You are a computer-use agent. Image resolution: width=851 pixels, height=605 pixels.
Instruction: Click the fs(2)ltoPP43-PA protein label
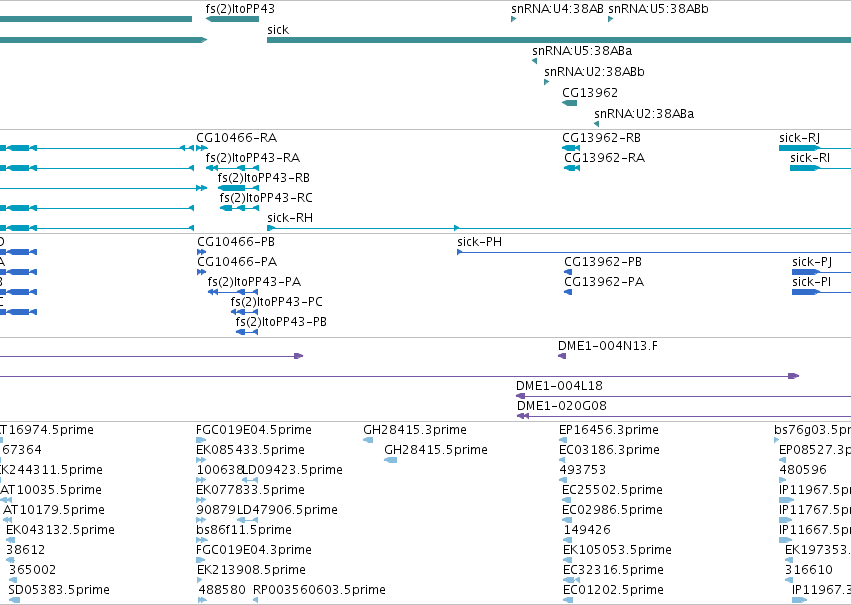pyautogui.click(x=254, y=282)
